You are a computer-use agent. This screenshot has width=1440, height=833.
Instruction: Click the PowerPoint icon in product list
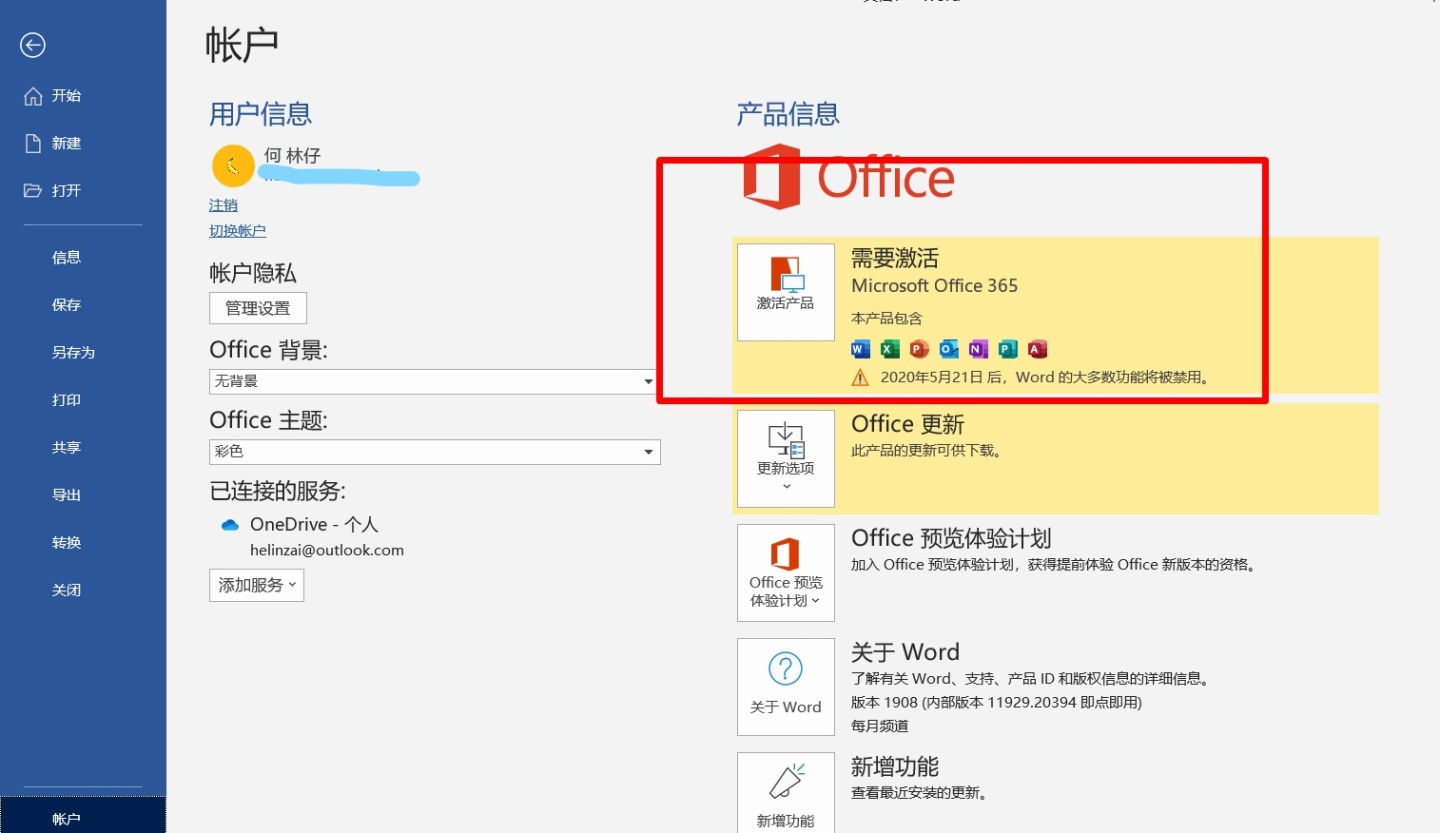(x=919, y=349)
